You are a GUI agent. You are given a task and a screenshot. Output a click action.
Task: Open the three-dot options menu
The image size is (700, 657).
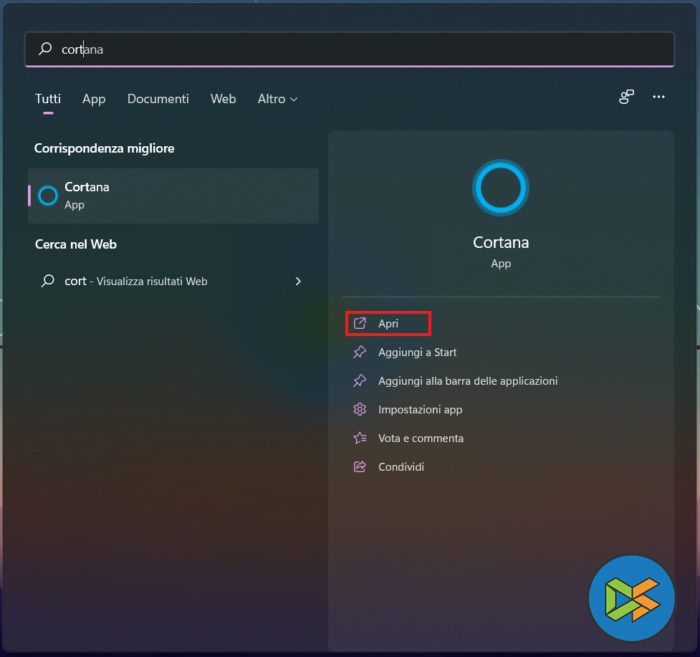tap(658, 97)
